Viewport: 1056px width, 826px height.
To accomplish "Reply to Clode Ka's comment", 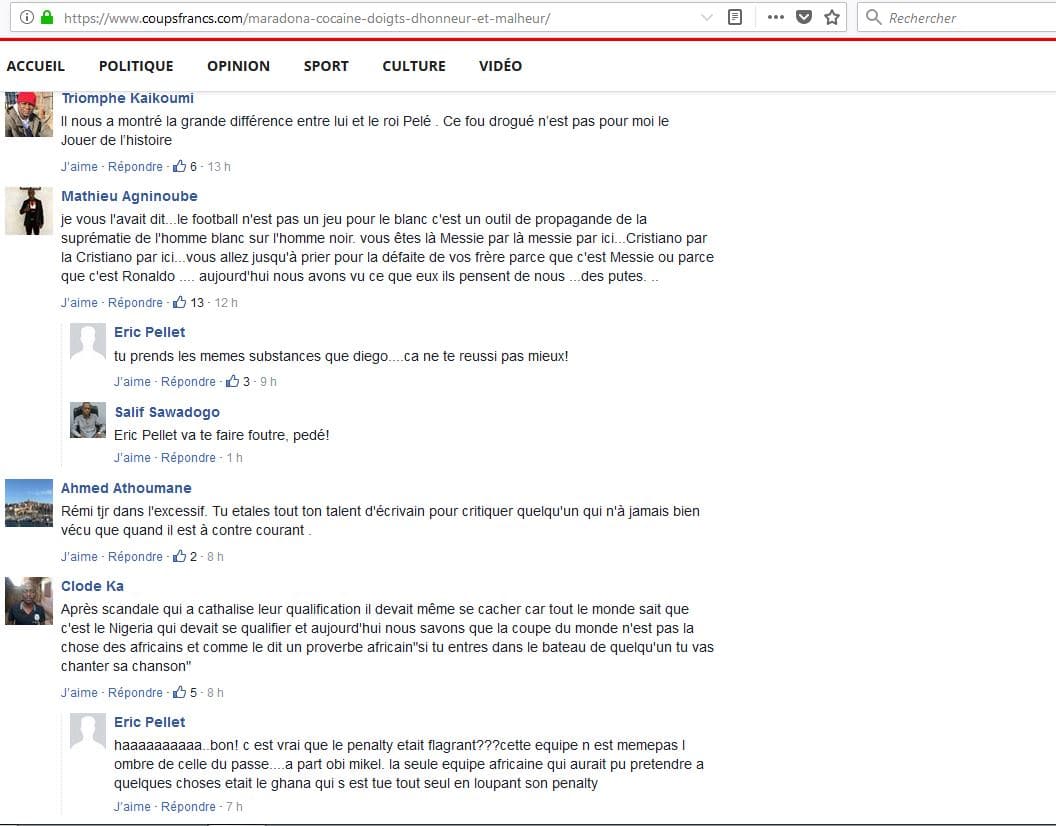I will coord(135,693).
